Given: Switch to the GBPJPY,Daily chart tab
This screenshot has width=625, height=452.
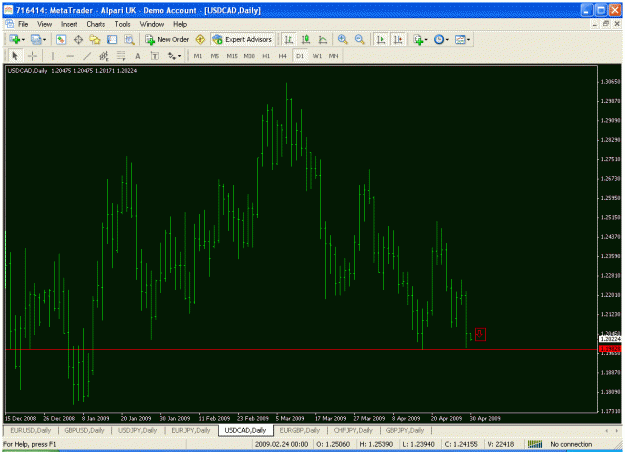Looking at the screenshot, I should 405,430.
